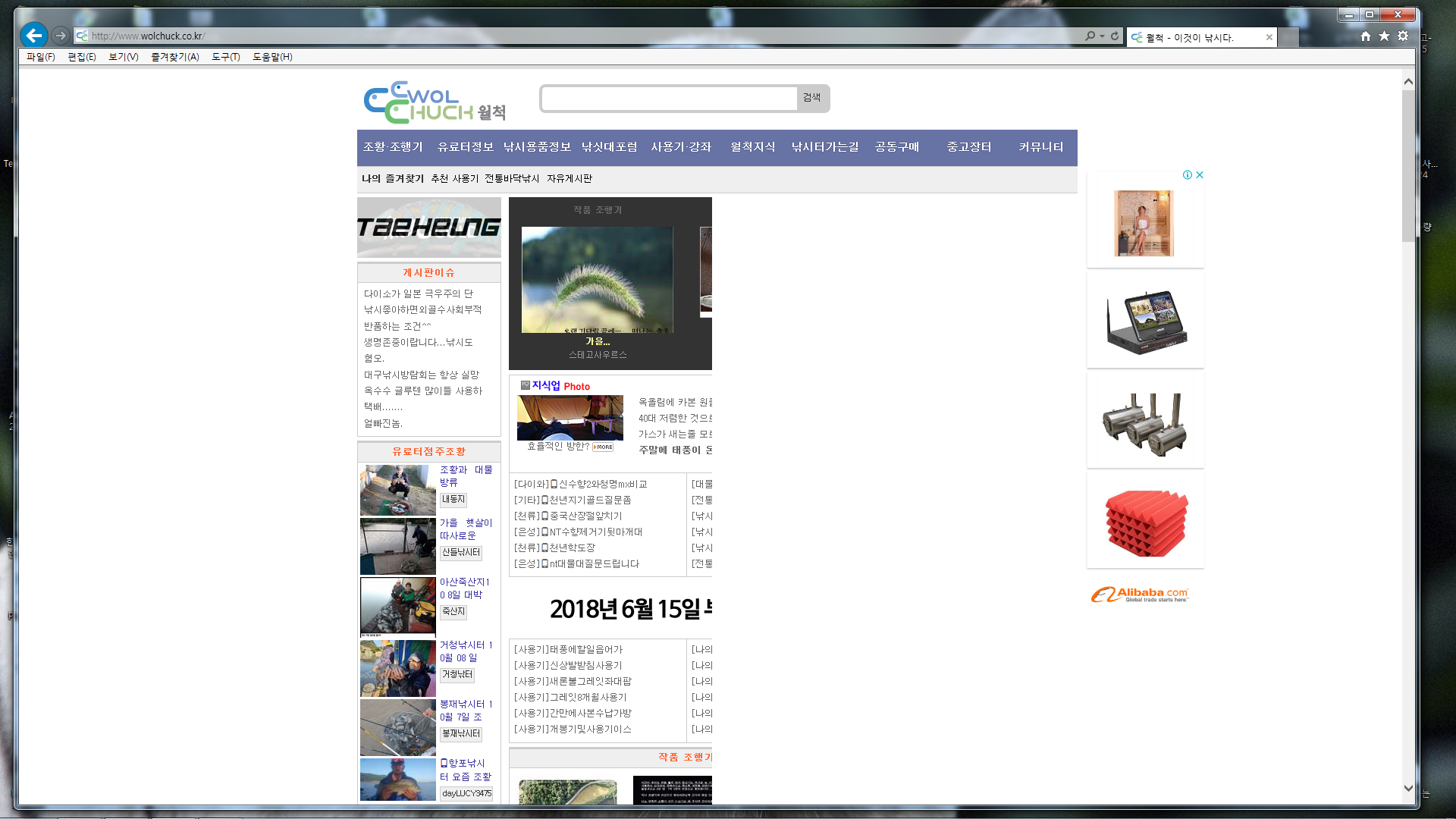Open the address bar dropdown arrow

(x=1102, y=36)
